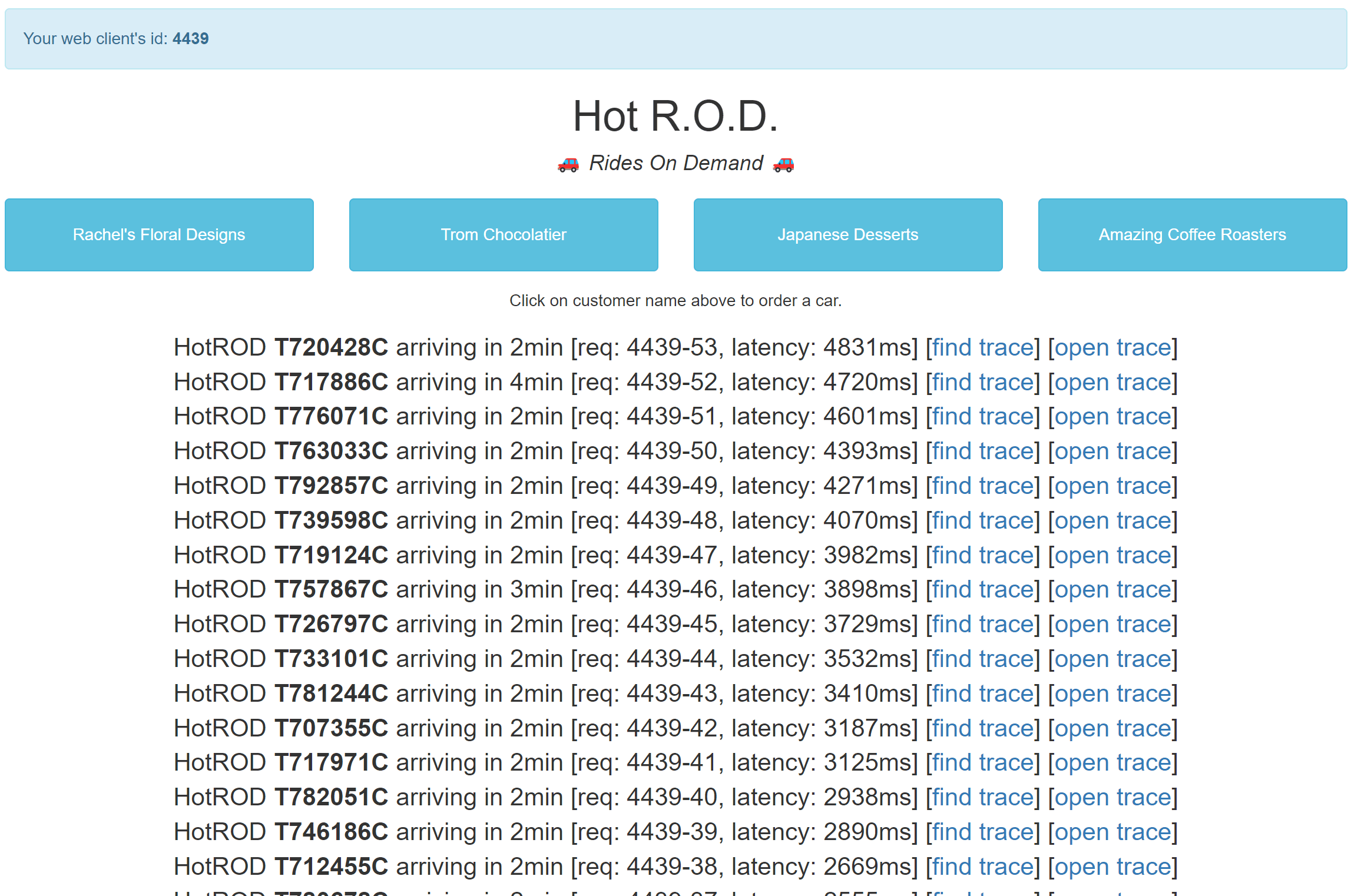Find trace for request 4439-44
The image size is (1361, 896).
pyautogui.click(x=983, y=659)
